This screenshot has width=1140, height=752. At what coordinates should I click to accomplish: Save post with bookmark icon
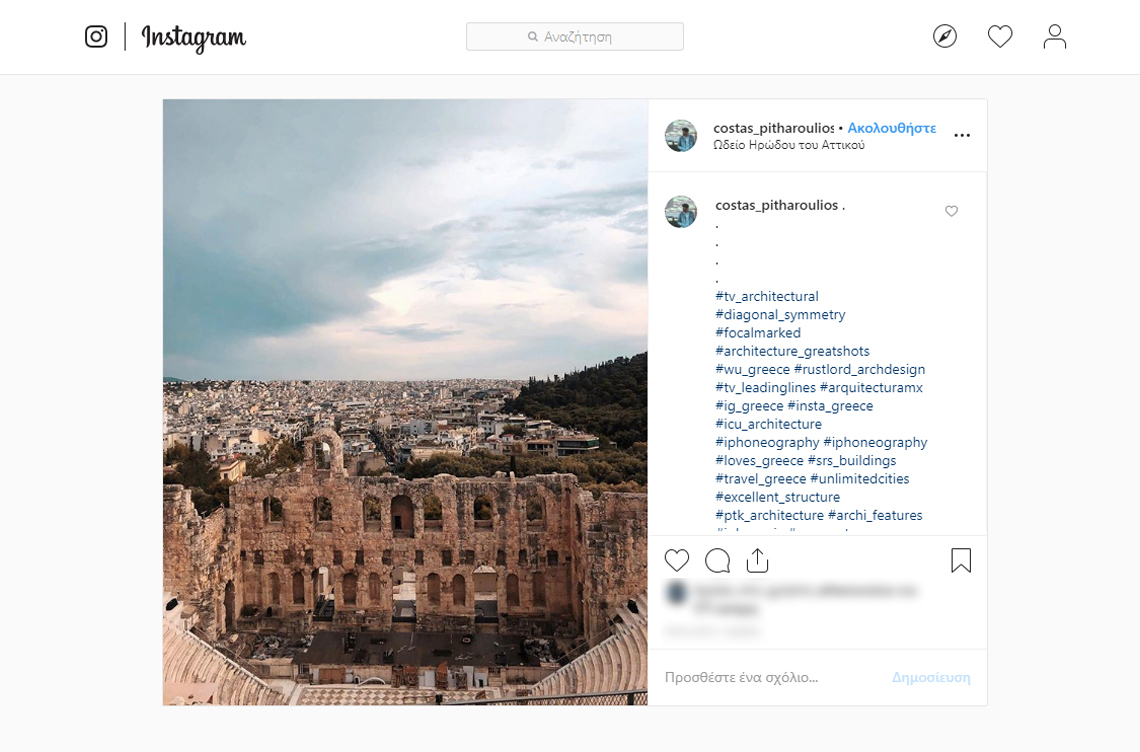tap(960, 561)
